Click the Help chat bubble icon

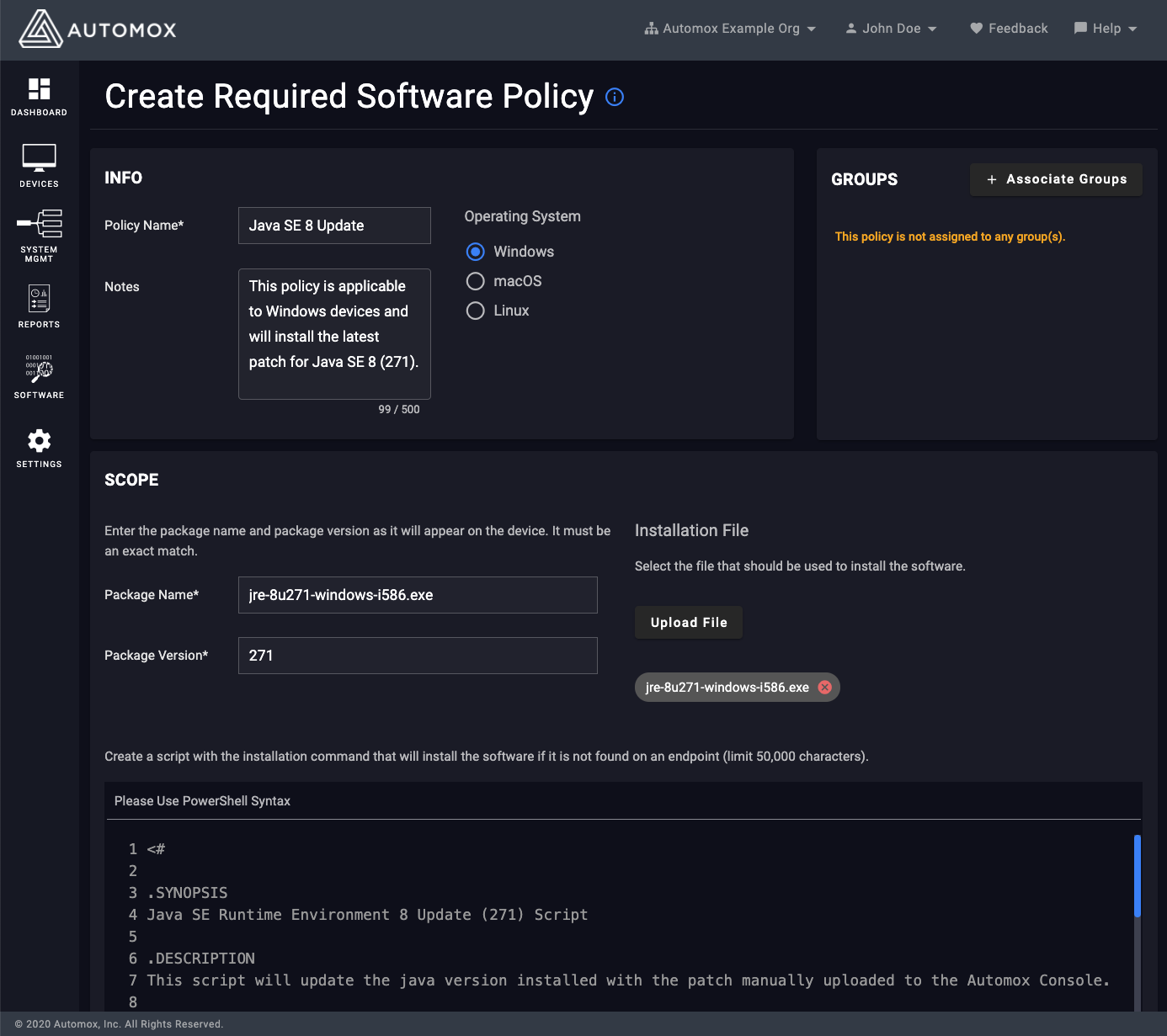[1080, 29]
